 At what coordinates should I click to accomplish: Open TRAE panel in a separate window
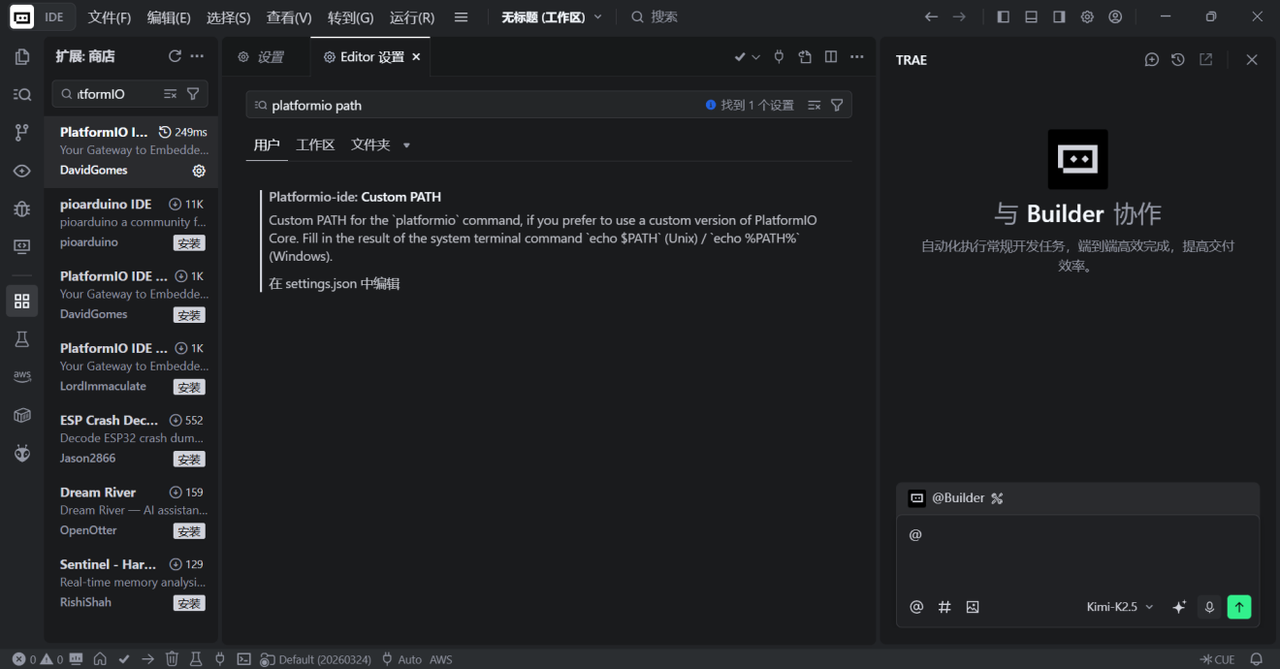tap(1206, 60)
